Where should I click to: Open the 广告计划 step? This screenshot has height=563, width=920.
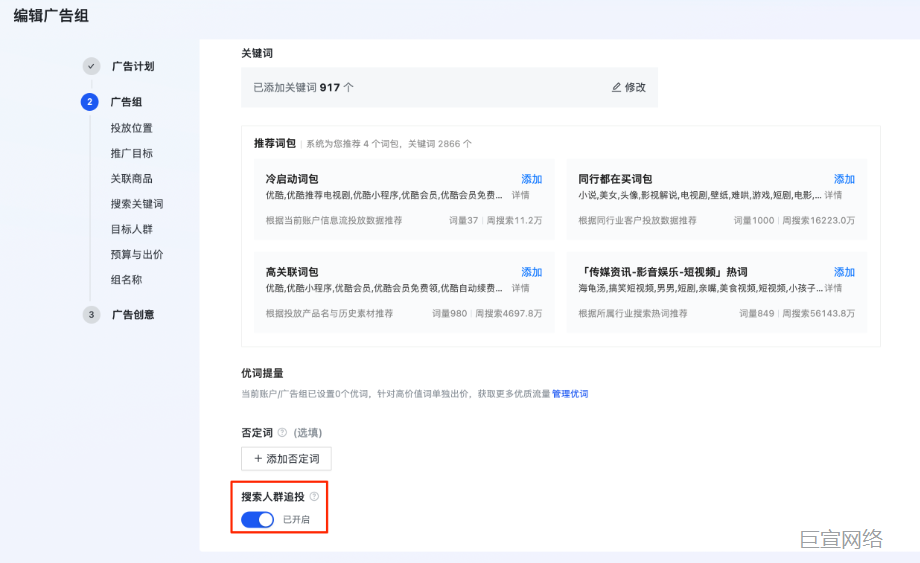[x=133, y=66]
